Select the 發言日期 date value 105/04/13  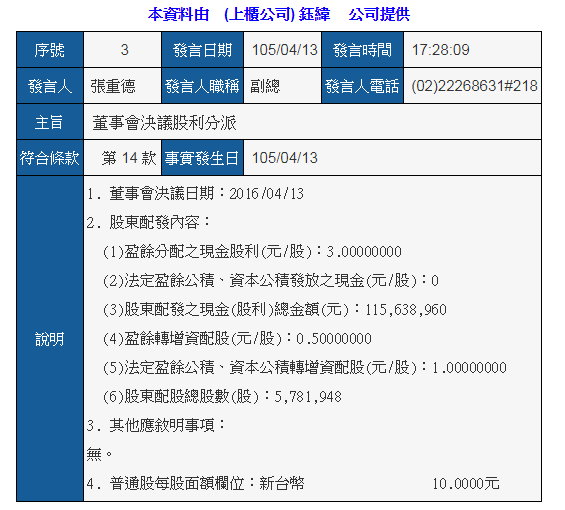(284, 50)
